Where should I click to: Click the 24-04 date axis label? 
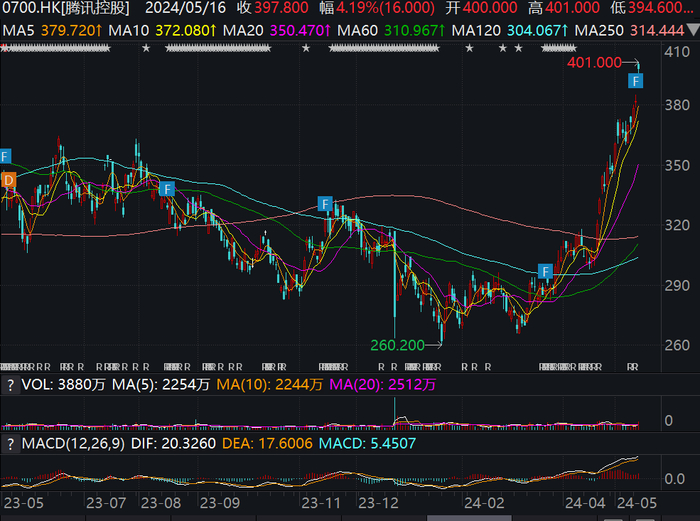pyautogui.click(x=585, y=503)
